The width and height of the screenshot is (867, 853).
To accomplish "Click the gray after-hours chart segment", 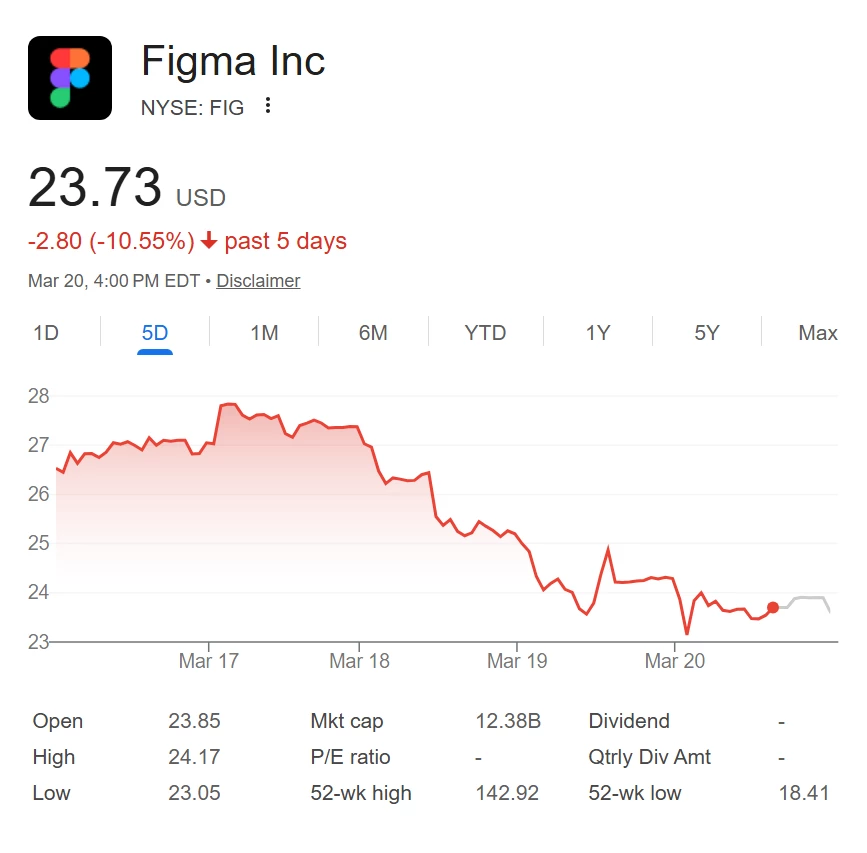I will 805,601.
